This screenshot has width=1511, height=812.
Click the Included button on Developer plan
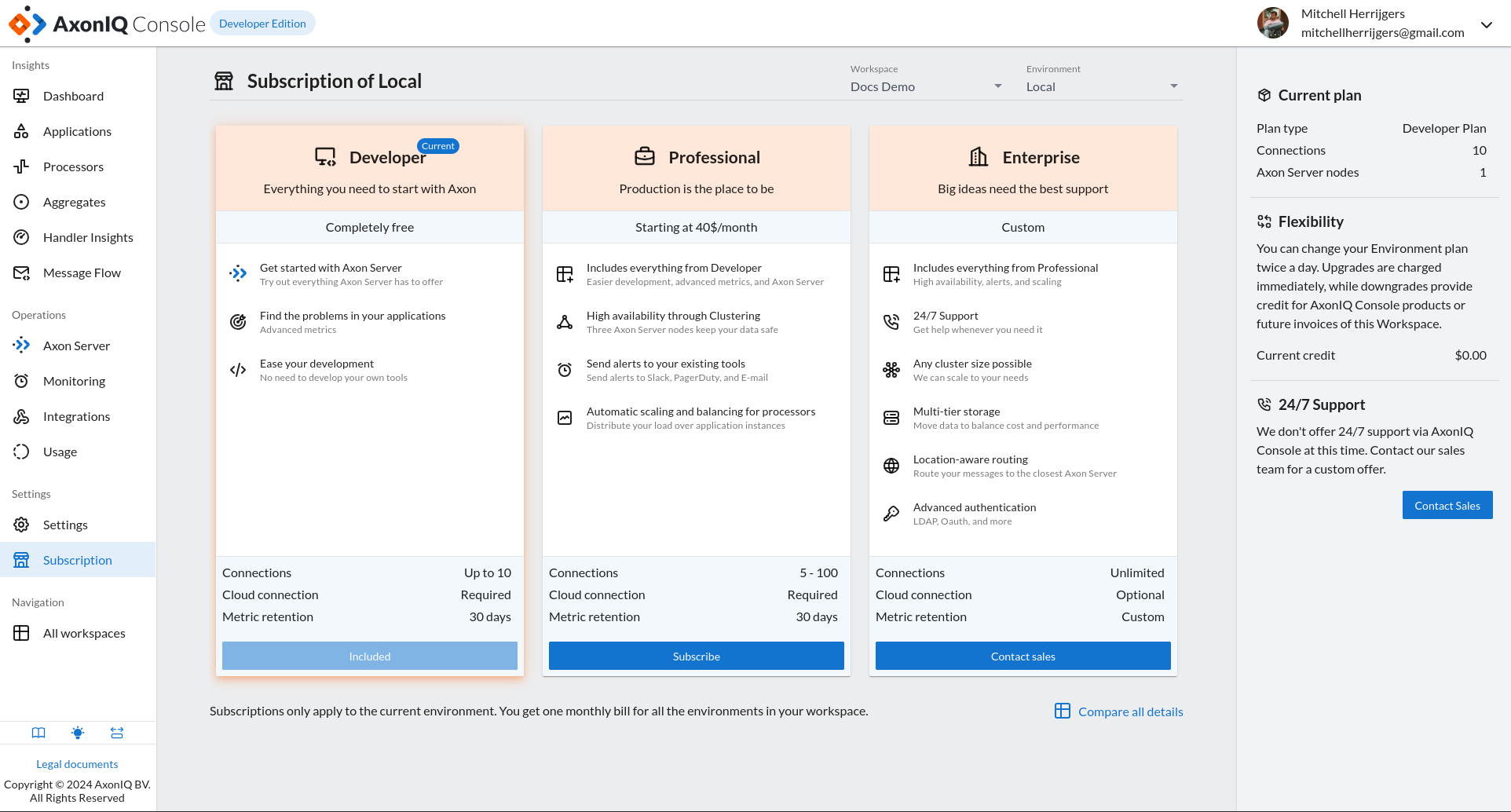pyautogui.click(x=370, y=656)
